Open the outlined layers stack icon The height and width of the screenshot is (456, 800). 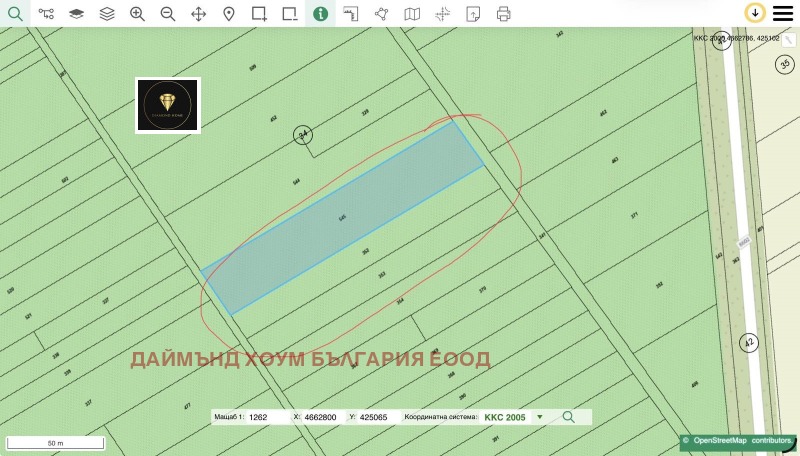pos(107,14)
